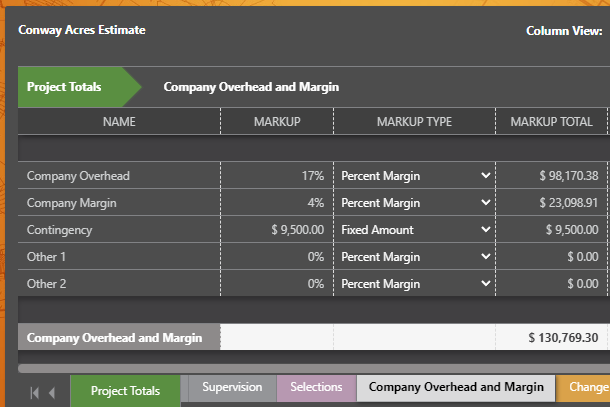Select the Company Overhead and Margin tab

click(456, 387)
